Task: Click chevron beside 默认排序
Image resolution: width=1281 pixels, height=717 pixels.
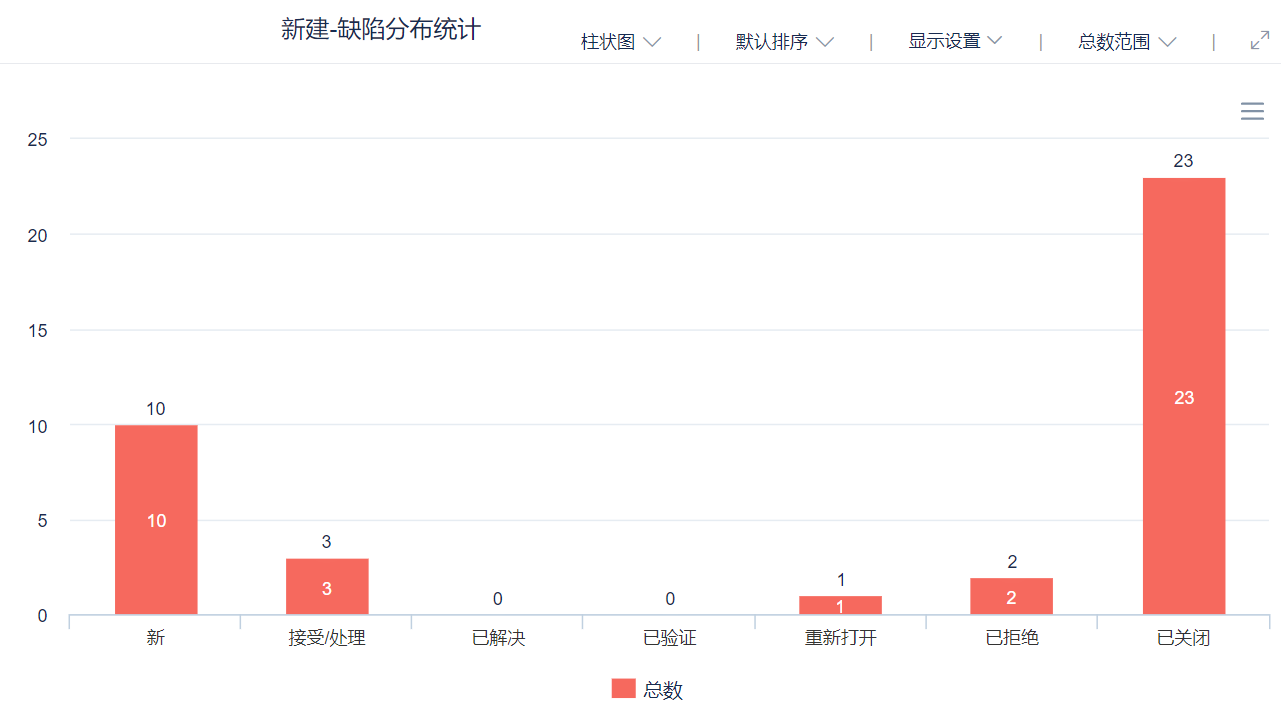Action: click(825, 42)
